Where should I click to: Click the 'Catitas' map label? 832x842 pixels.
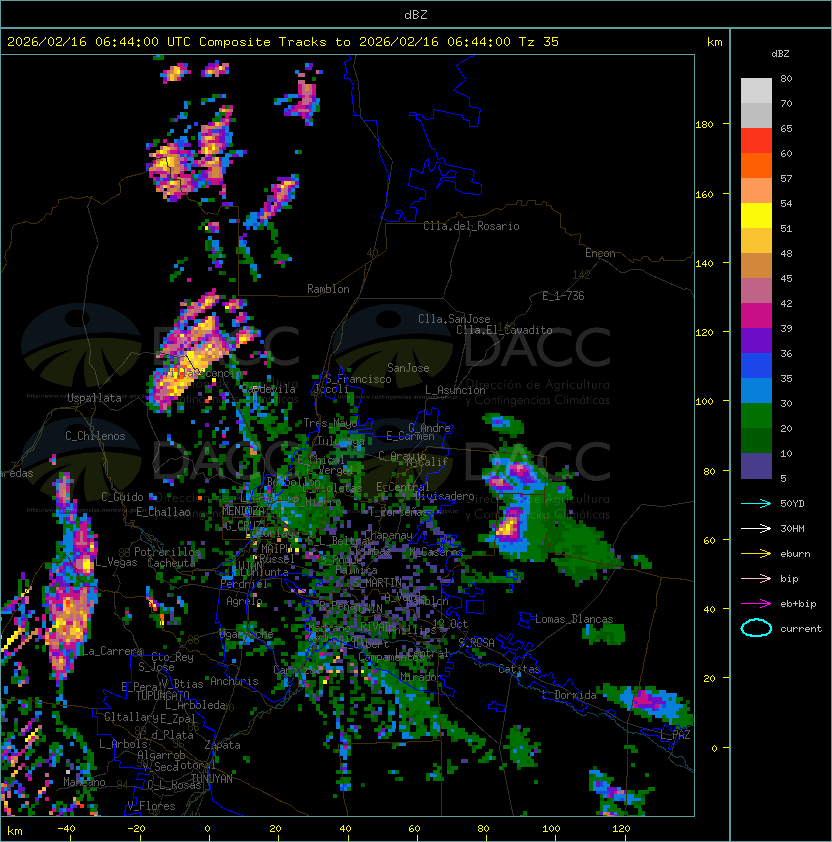tap(519, 669)
